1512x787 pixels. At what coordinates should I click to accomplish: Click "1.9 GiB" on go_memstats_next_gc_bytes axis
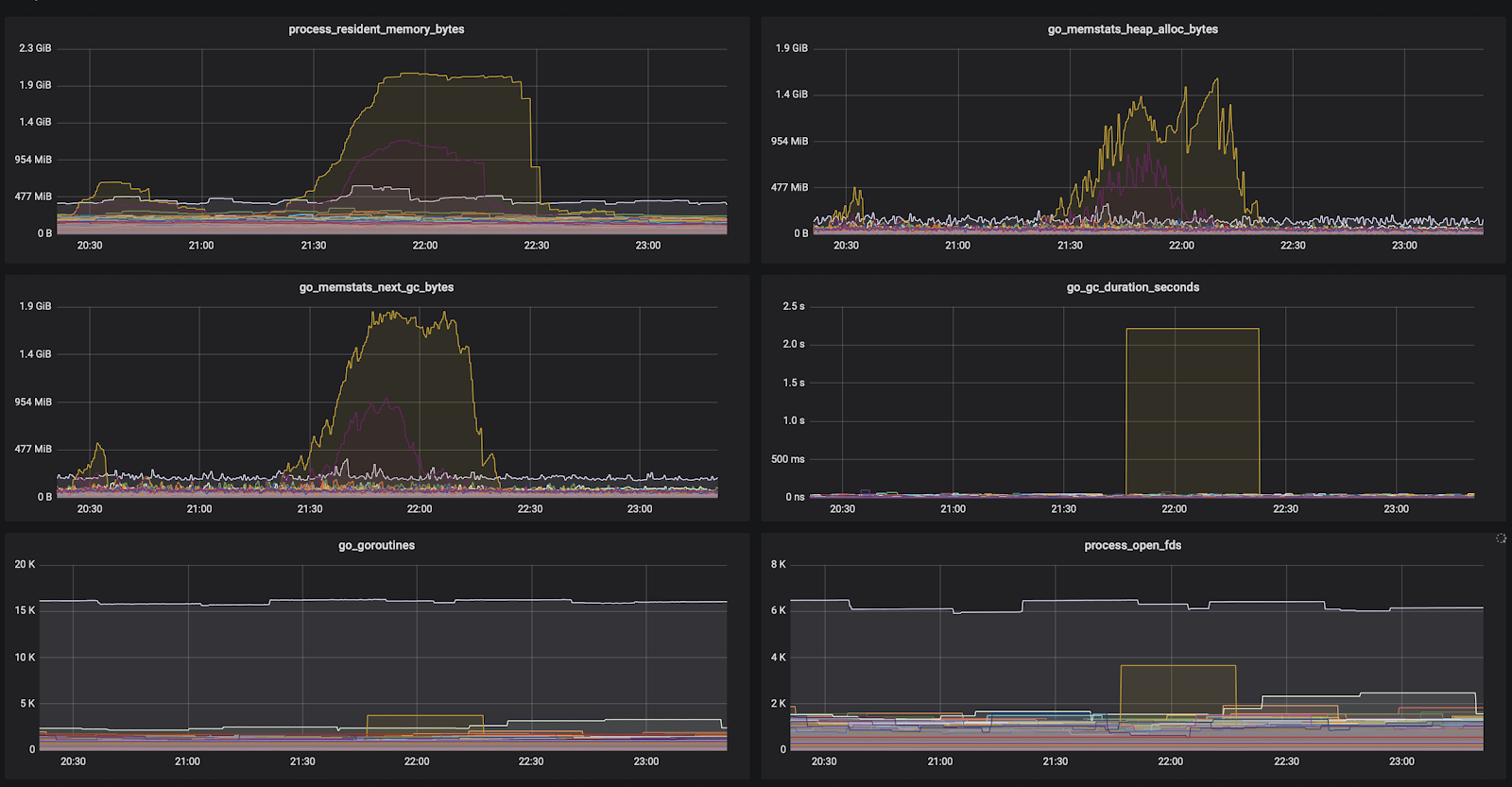[x=35, y=306]
